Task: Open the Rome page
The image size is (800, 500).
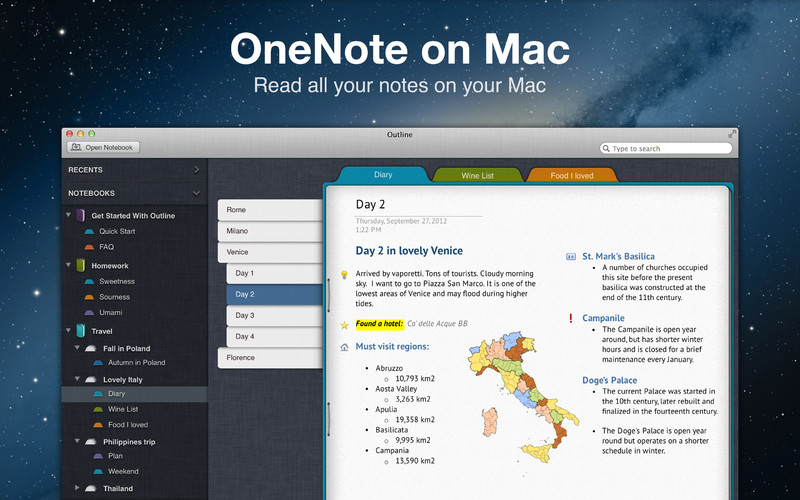Action: 270,210
